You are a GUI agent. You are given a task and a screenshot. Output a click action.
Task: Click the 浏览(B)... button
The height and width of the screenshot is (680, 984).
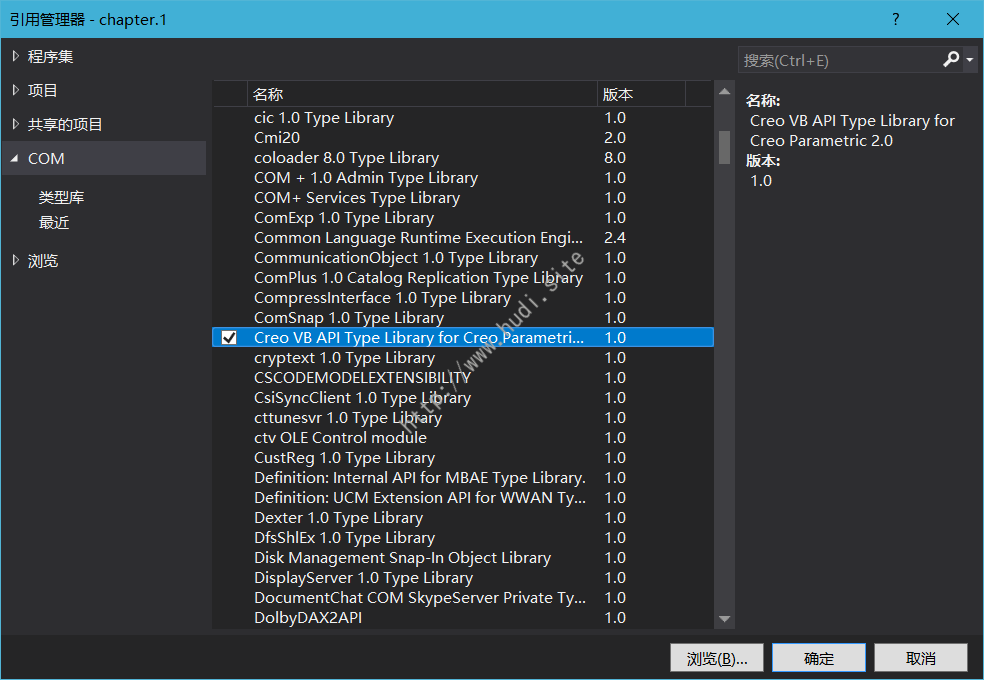click(x=717, y=658)
